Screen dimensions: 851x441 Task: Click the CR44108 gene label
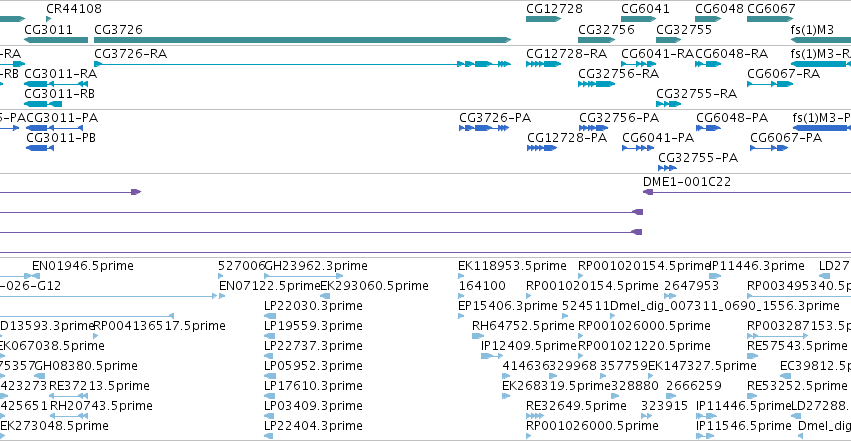coord(74,9)
